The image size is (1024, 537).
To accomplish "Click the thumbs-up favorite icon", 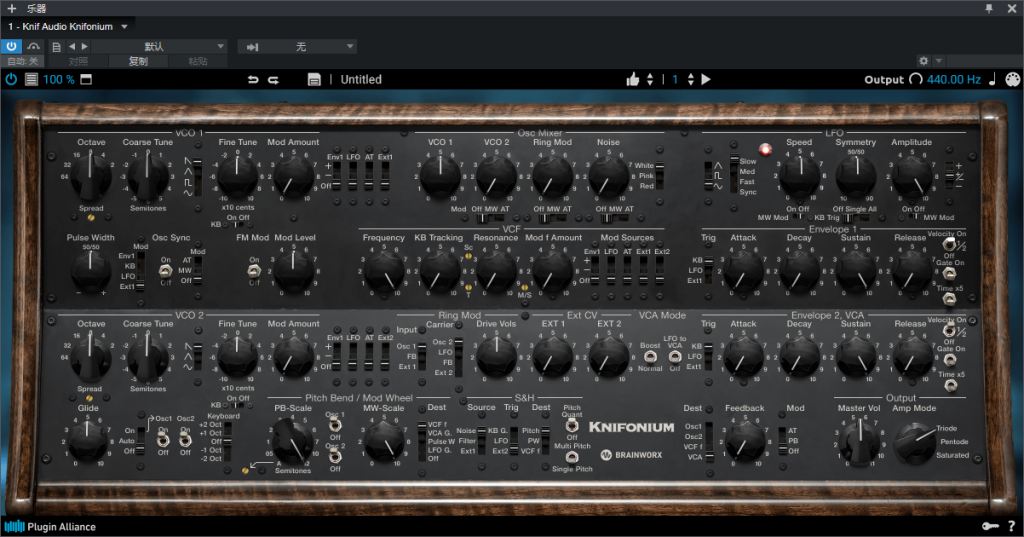I will pyautogui.click(x=632, y=79).
